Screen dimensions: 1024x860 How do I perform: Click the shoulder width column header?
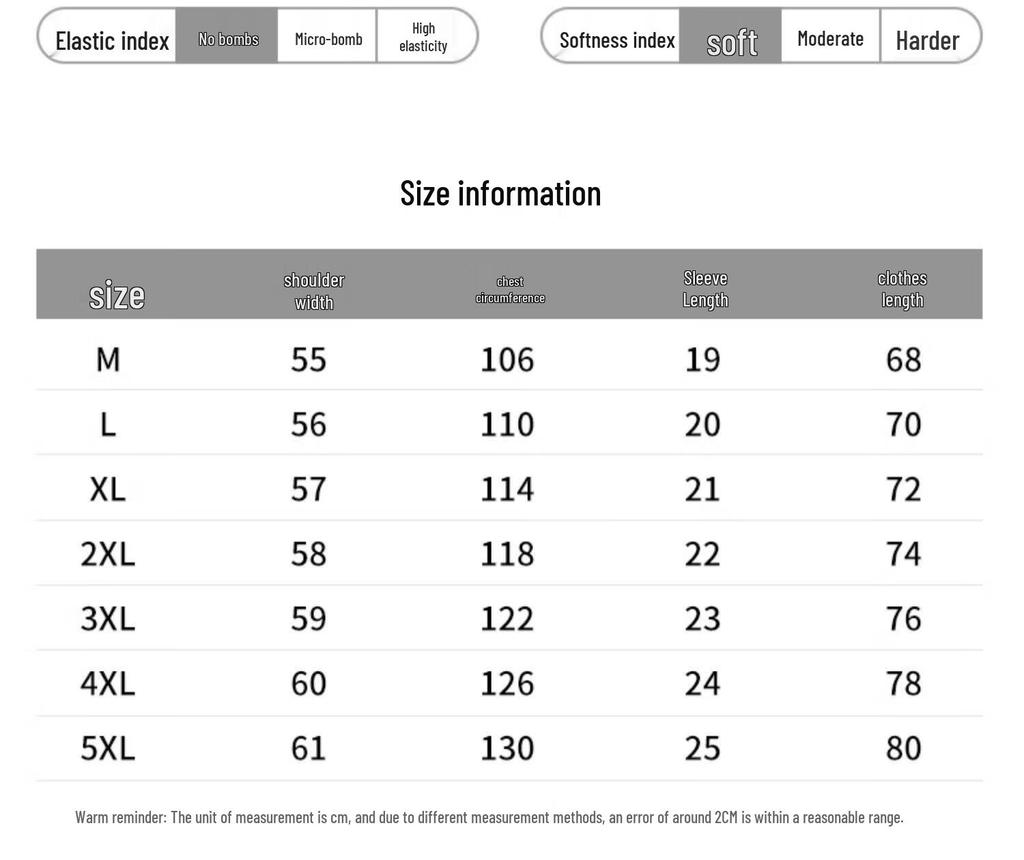(x=313, y=291)
